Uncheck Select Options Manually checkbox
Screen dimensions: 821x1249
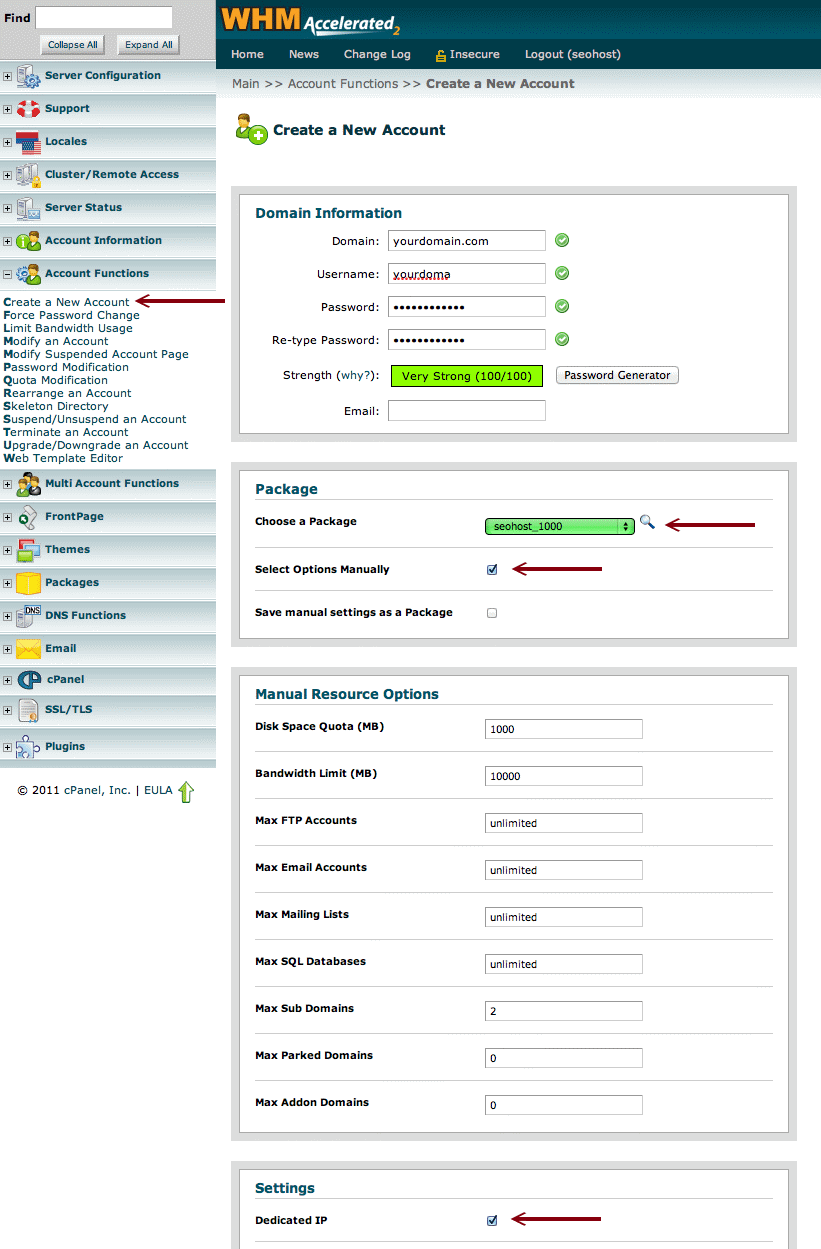pos(492,570)
